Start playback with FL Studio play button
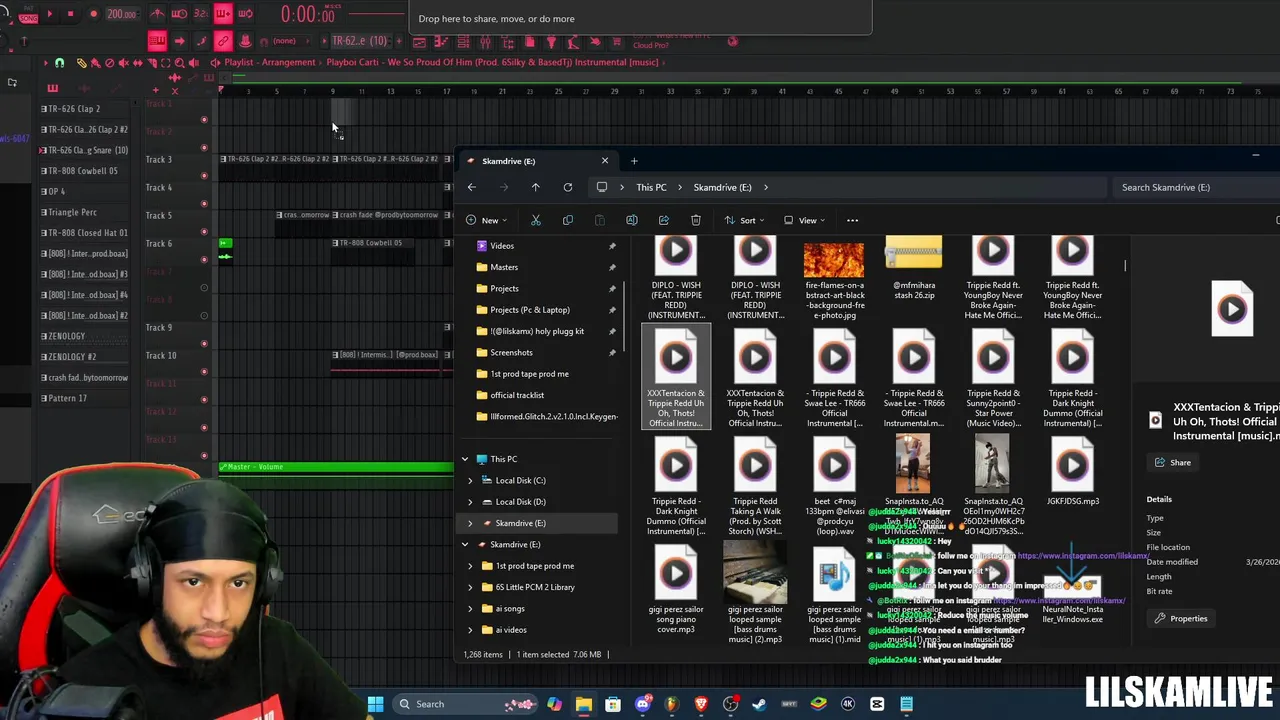Image resolution: width=1280 pixels, height=720 pixels. [50, 14]
